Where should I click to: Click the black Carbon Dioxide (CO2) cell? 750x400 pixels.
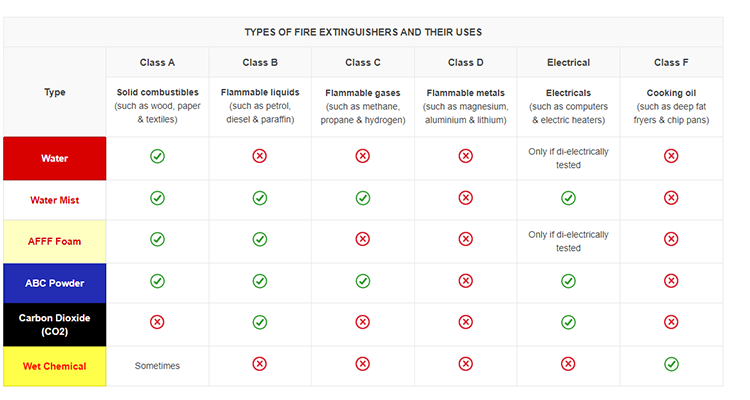[55, 324]
